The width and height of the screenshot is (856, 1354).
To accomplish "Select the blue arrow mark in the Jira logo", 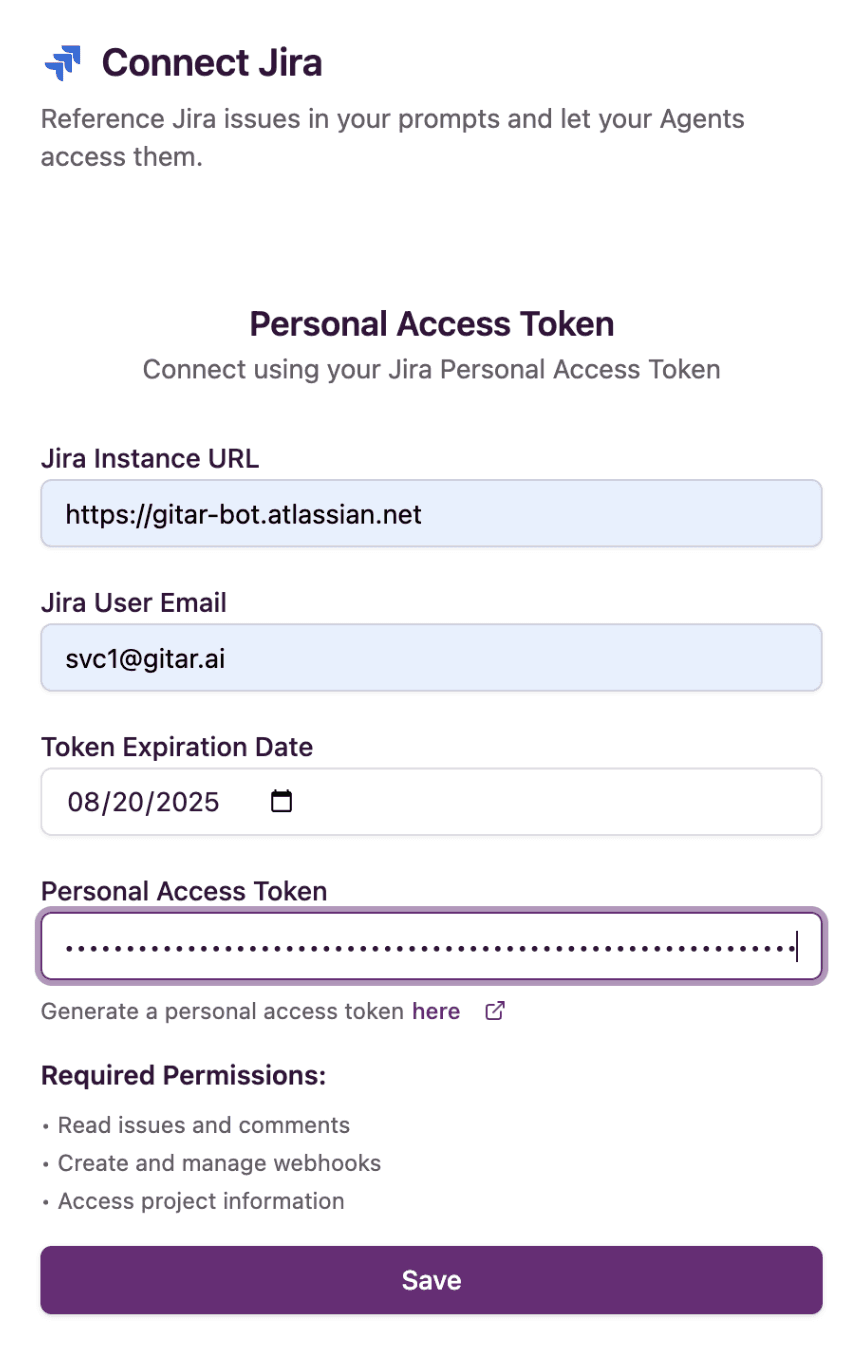I will coord(62,62).
